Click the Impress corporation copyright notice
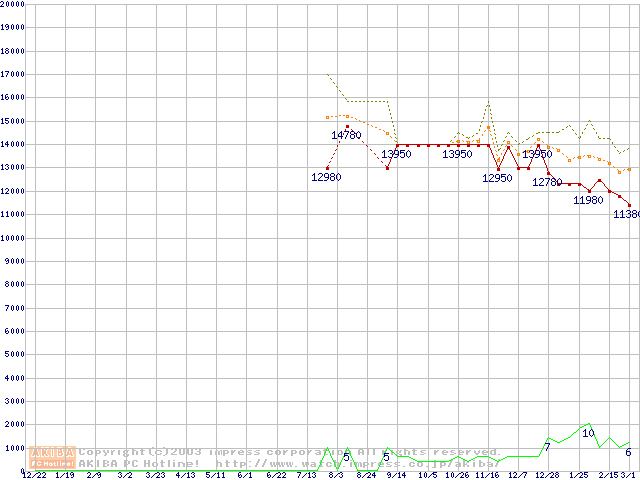The image size is (640, 480). [290, 452]
